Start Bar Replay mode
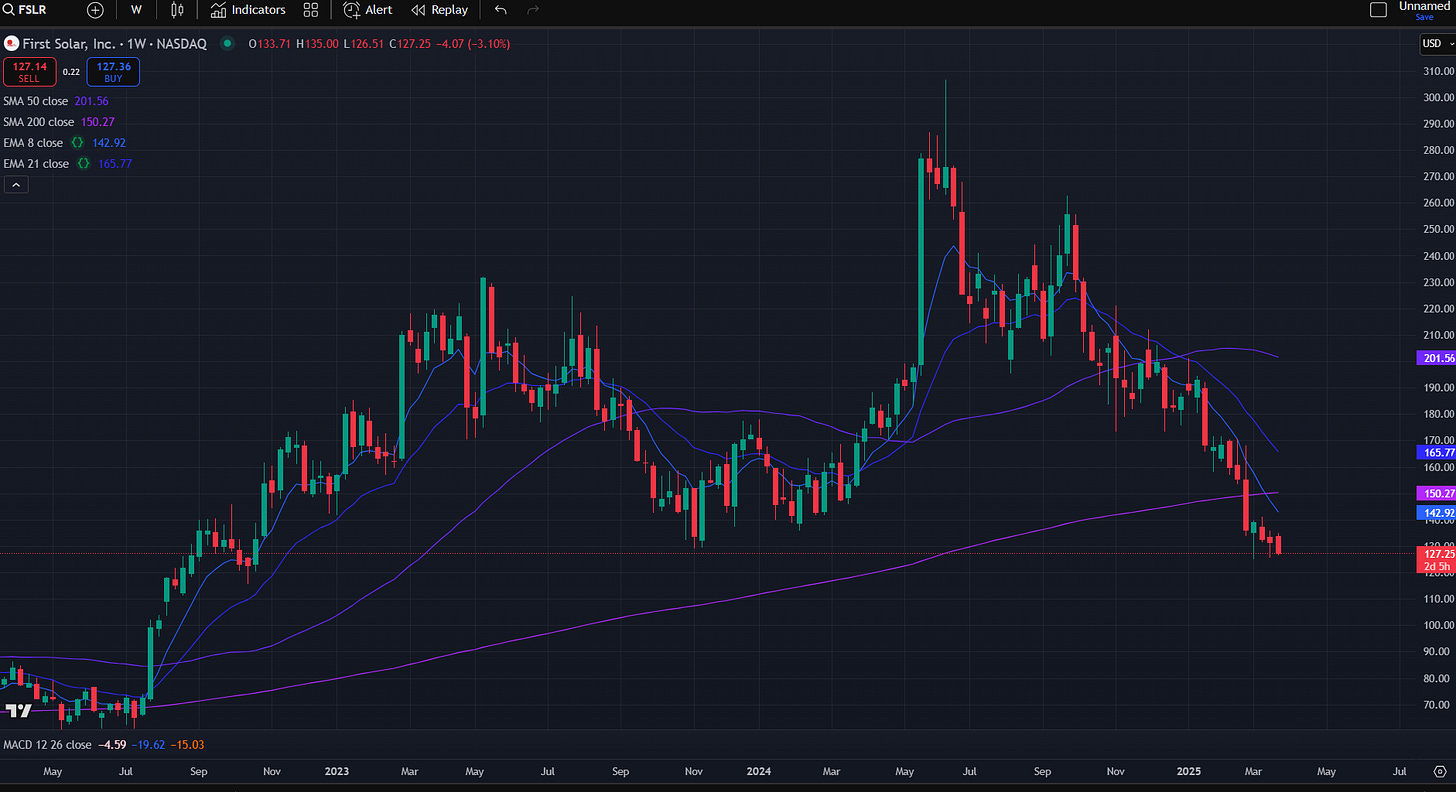This screenshot has height=792, width=1456. point(440,10)
